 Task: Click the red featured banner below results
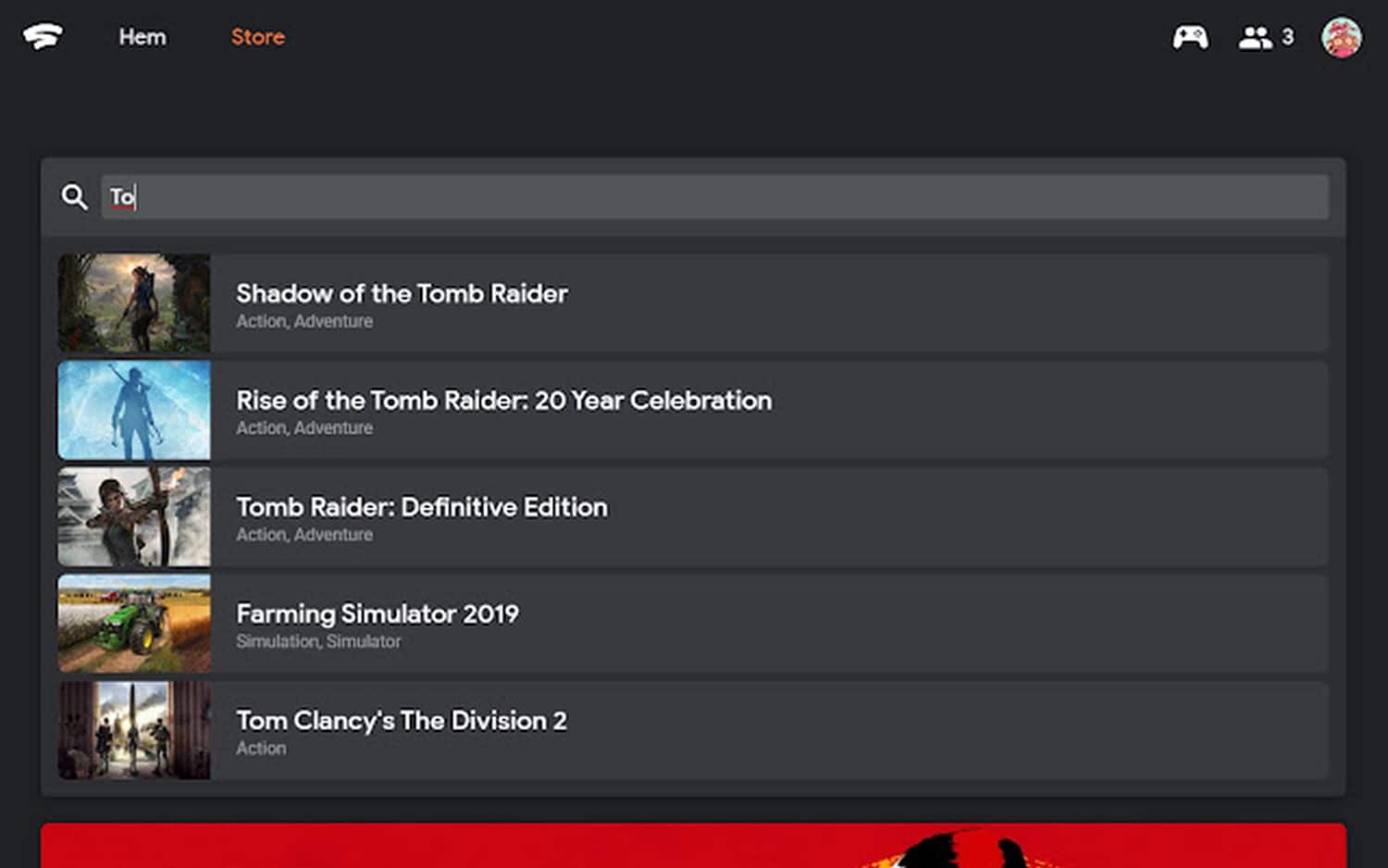692,845
